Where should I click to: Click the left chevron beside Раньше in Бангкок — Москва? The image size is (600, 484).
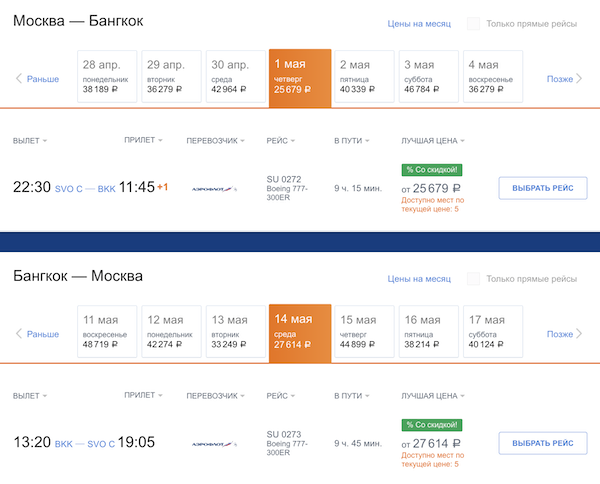coord(18,334)
